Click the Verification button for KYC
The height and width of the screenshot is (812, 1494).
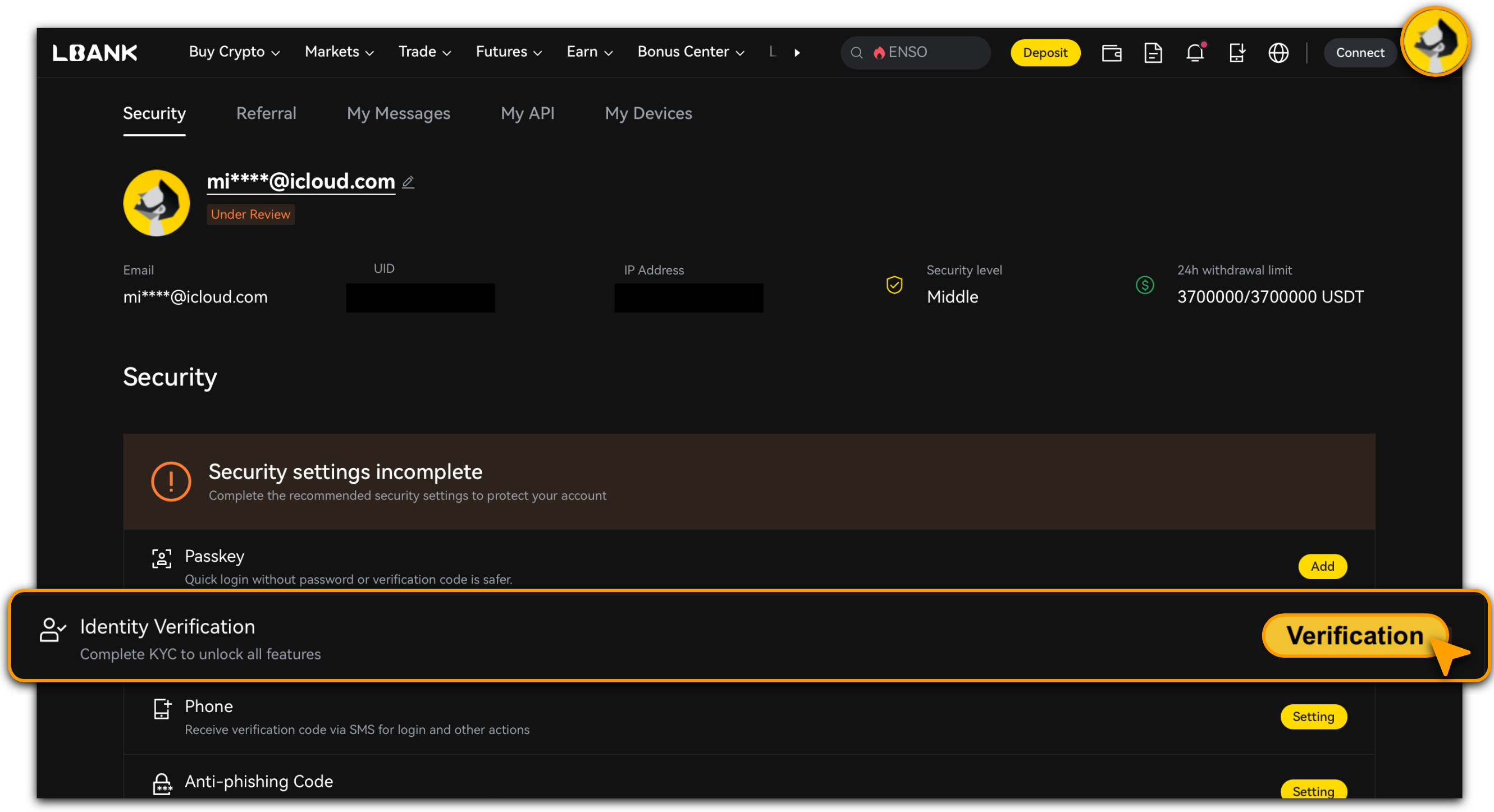click(1355, 636)
